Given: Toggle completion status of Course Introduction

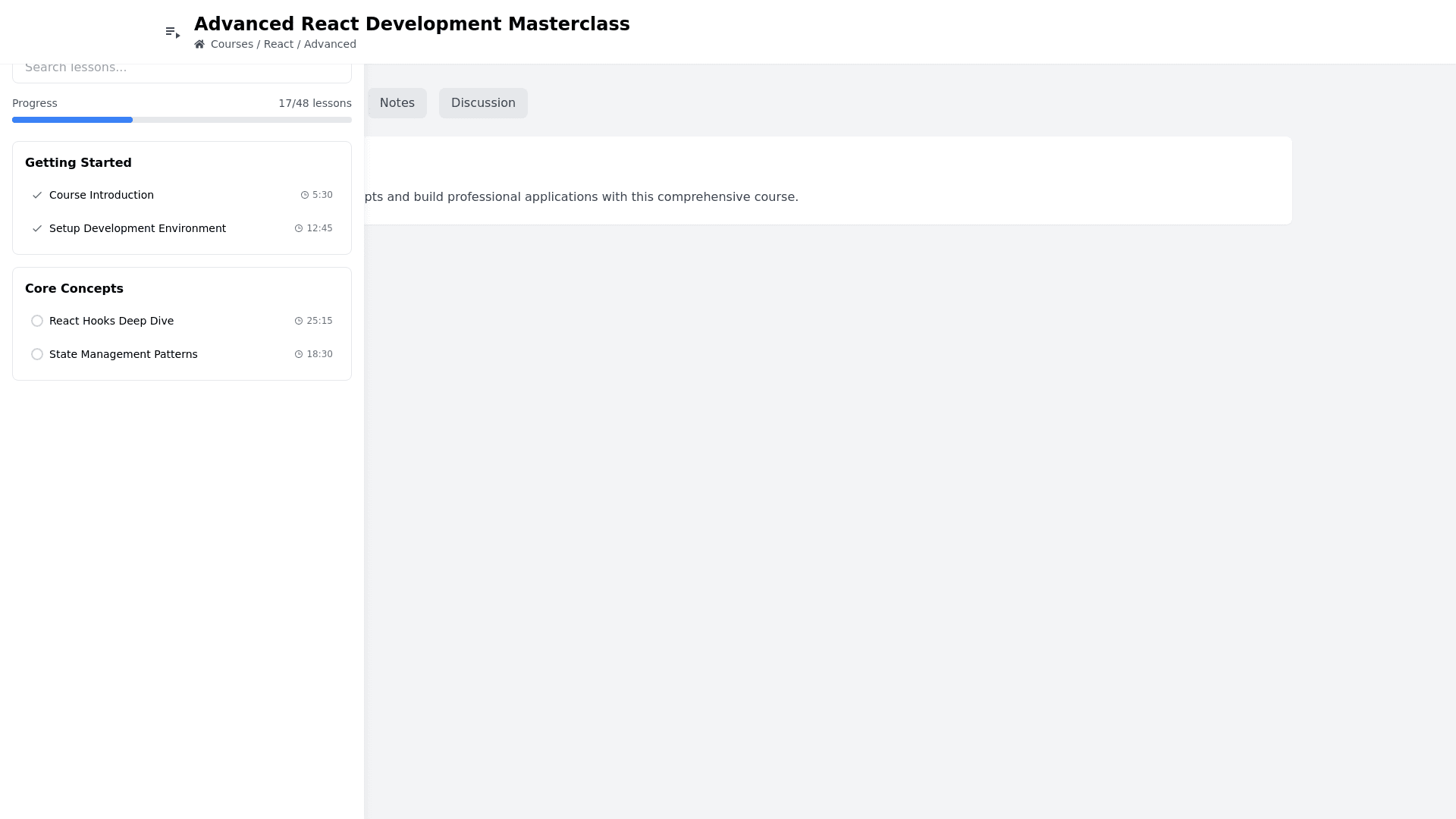Looking at the screenshot, I should 37,195.
